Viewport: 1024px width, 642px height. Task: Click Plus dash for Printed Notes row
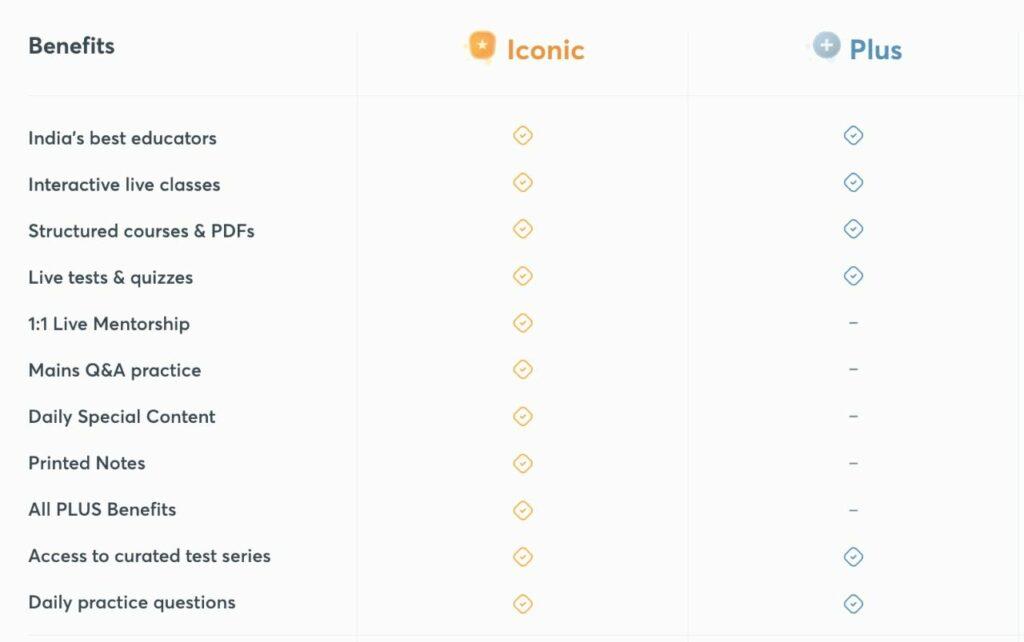(853, 463)
